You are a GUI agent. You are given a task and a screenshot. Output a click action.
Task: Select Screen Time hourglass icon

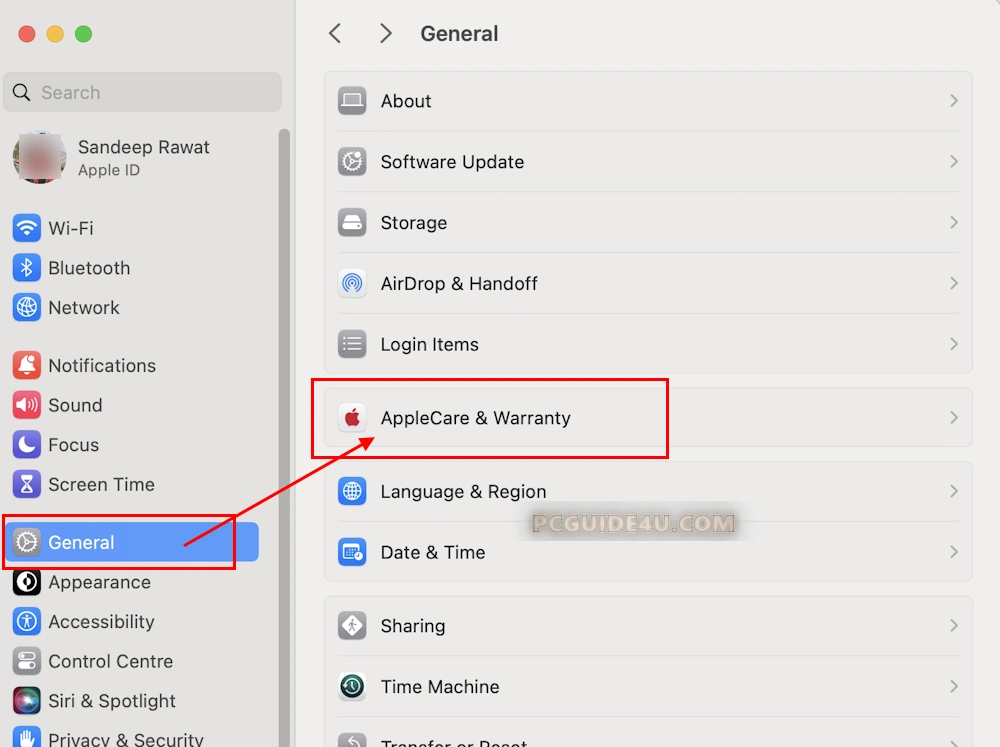click(x=27, y=485)
